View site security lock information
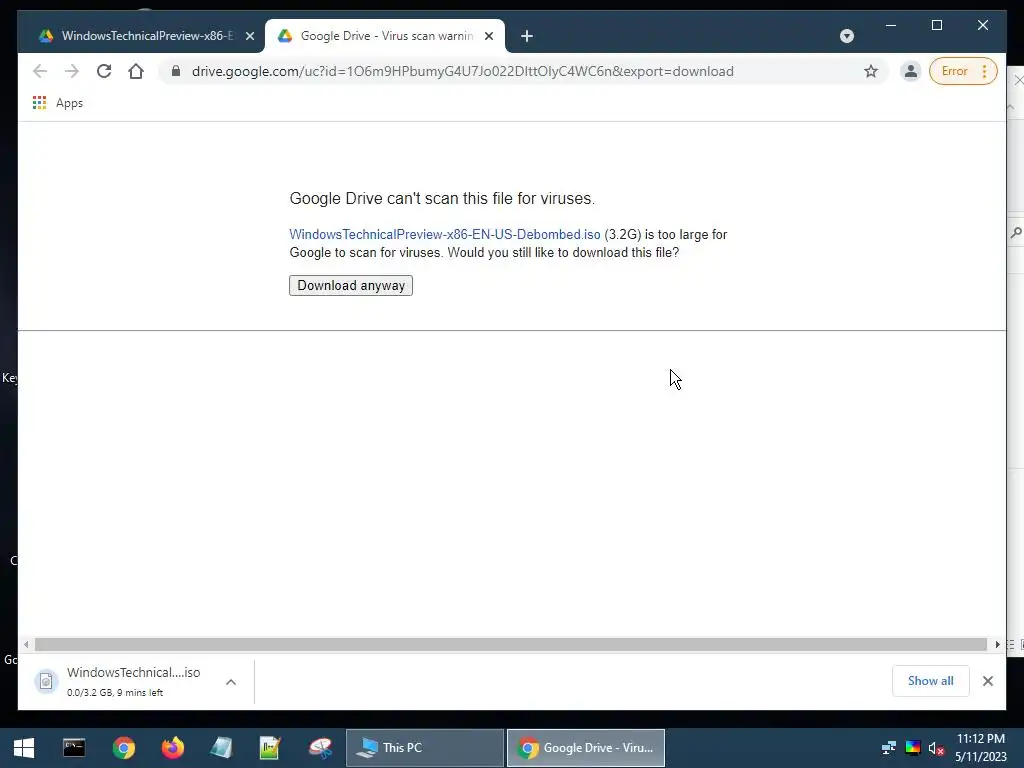 [x=175, y=71]
